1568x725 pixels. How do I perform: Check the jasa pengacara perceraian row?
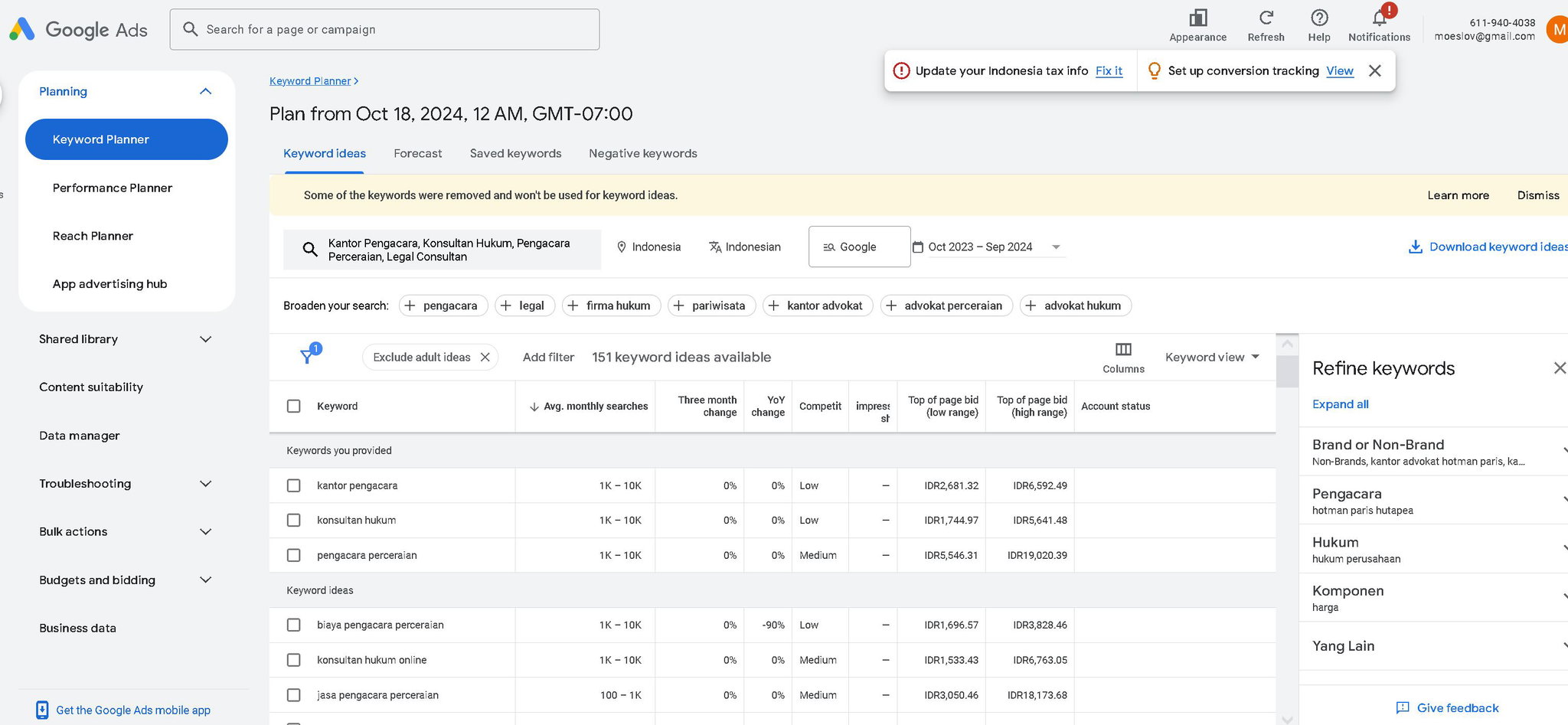(293, 695)
